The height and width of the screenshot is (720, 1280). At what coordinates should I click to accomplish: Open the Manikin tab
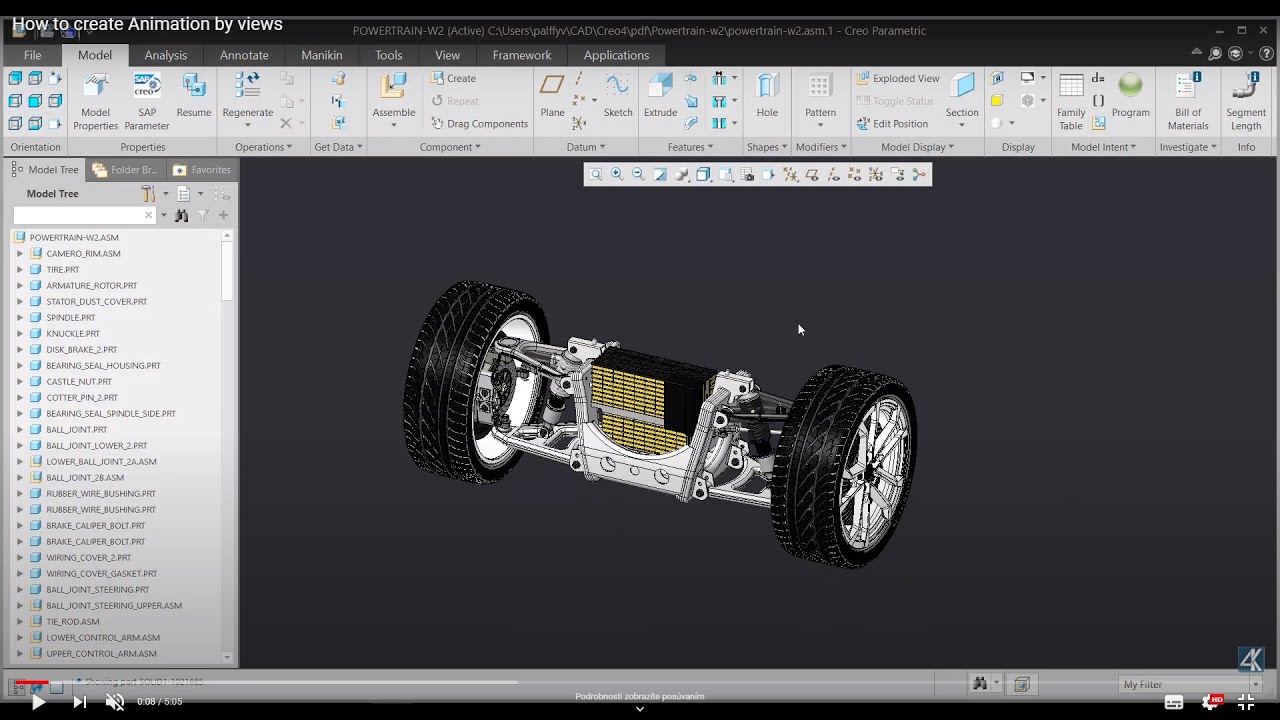[x=322, y=55]
